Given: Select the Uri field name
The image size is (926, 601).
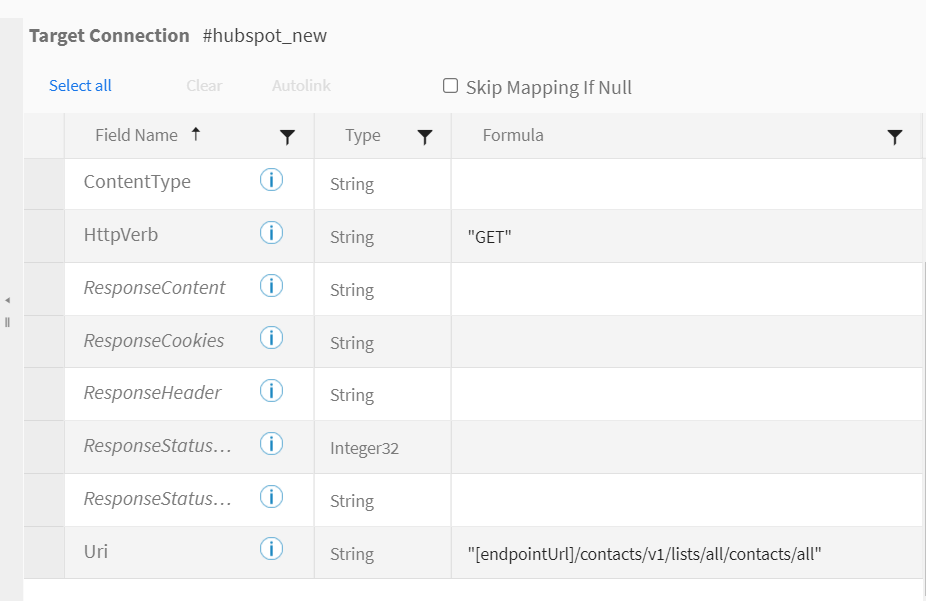Looking at the screenshot, I should [x=96, y=551].
